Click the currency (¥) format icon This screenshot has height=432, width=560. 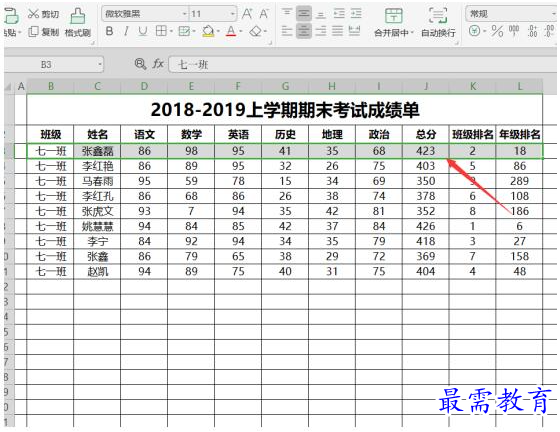click(x=474, y=31)
